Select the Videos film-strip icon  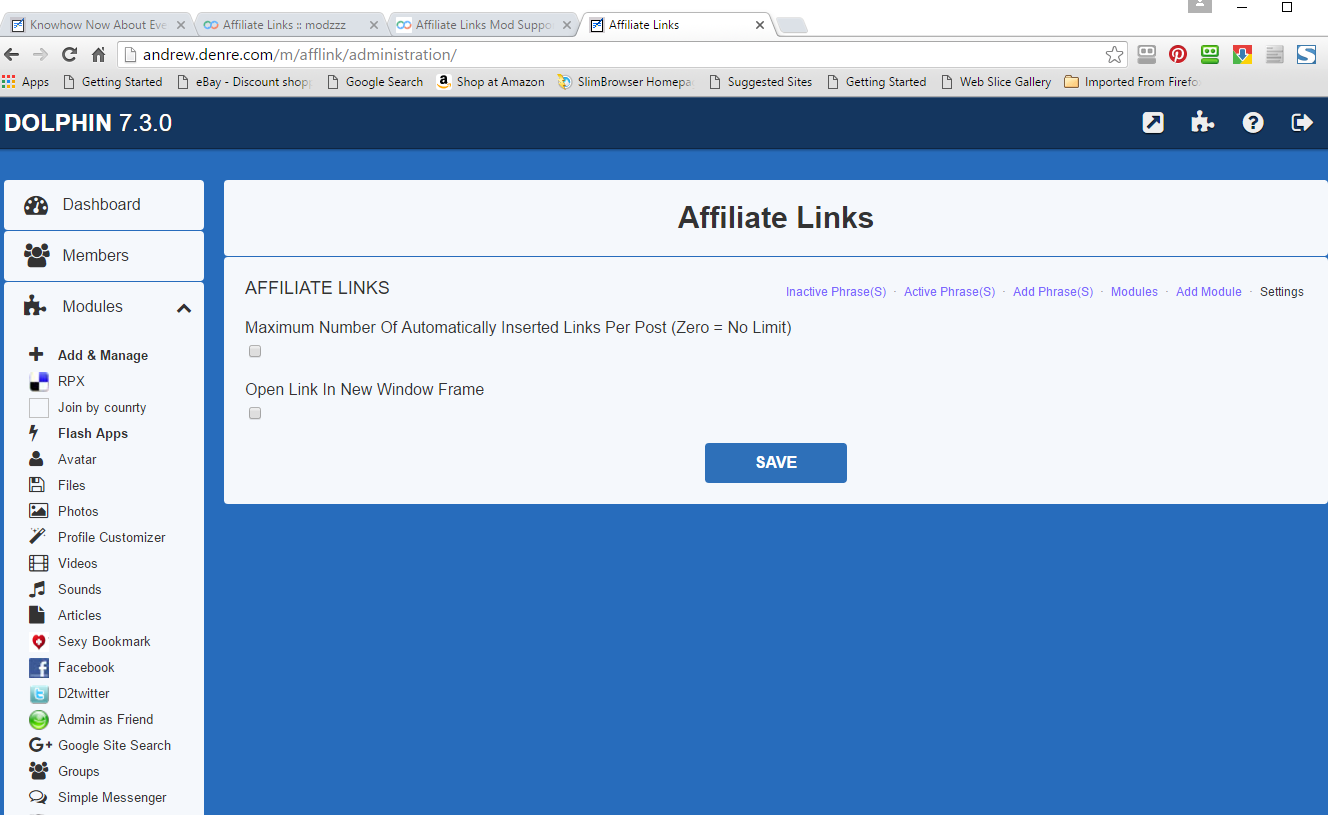38,563
